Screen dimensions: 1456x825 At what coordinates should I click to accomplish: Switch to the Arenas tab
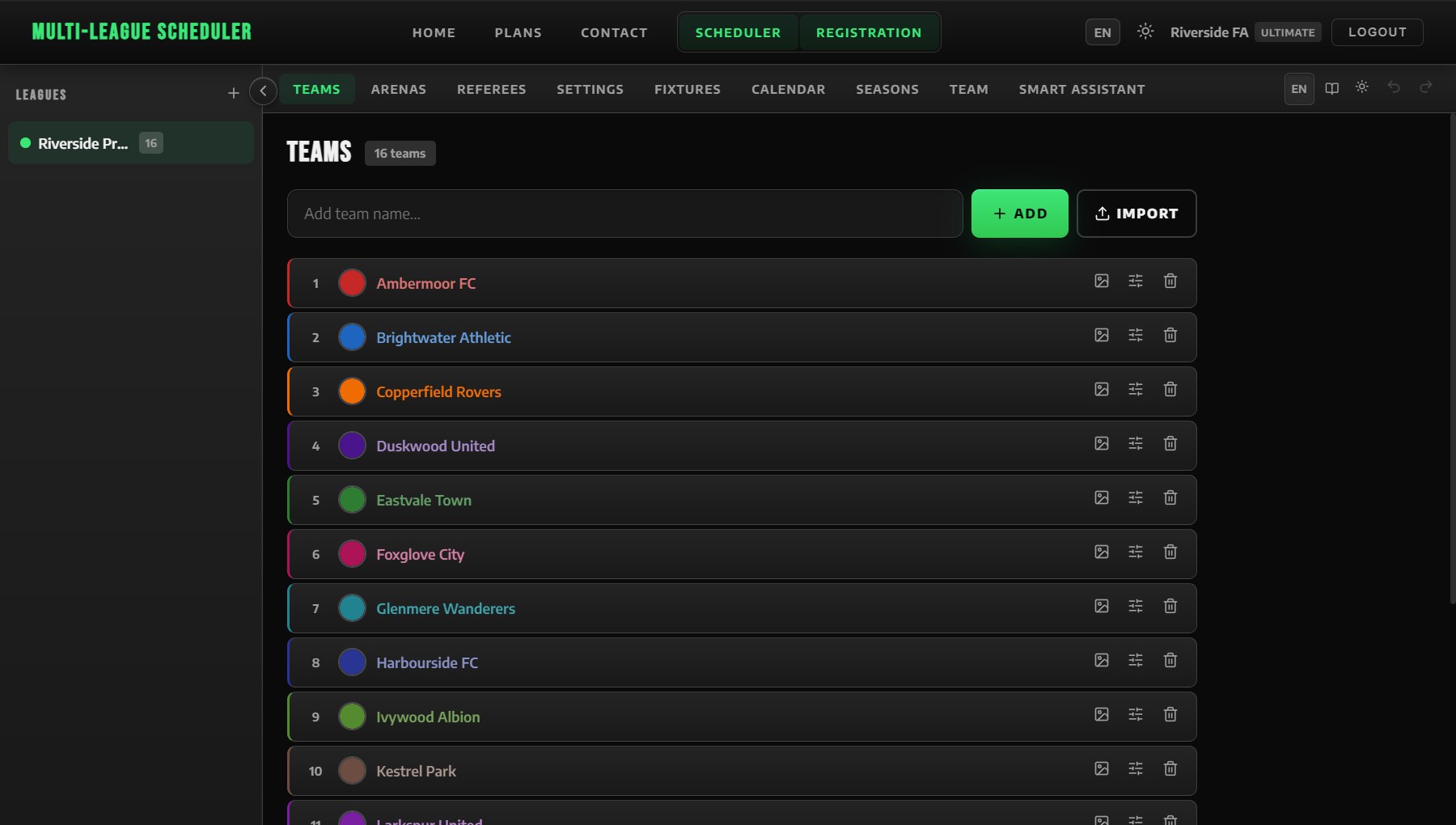point(398,89)
